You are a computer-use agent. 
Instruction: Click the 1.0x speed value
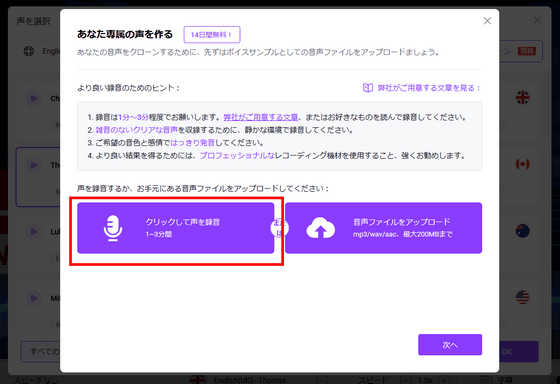425,380
